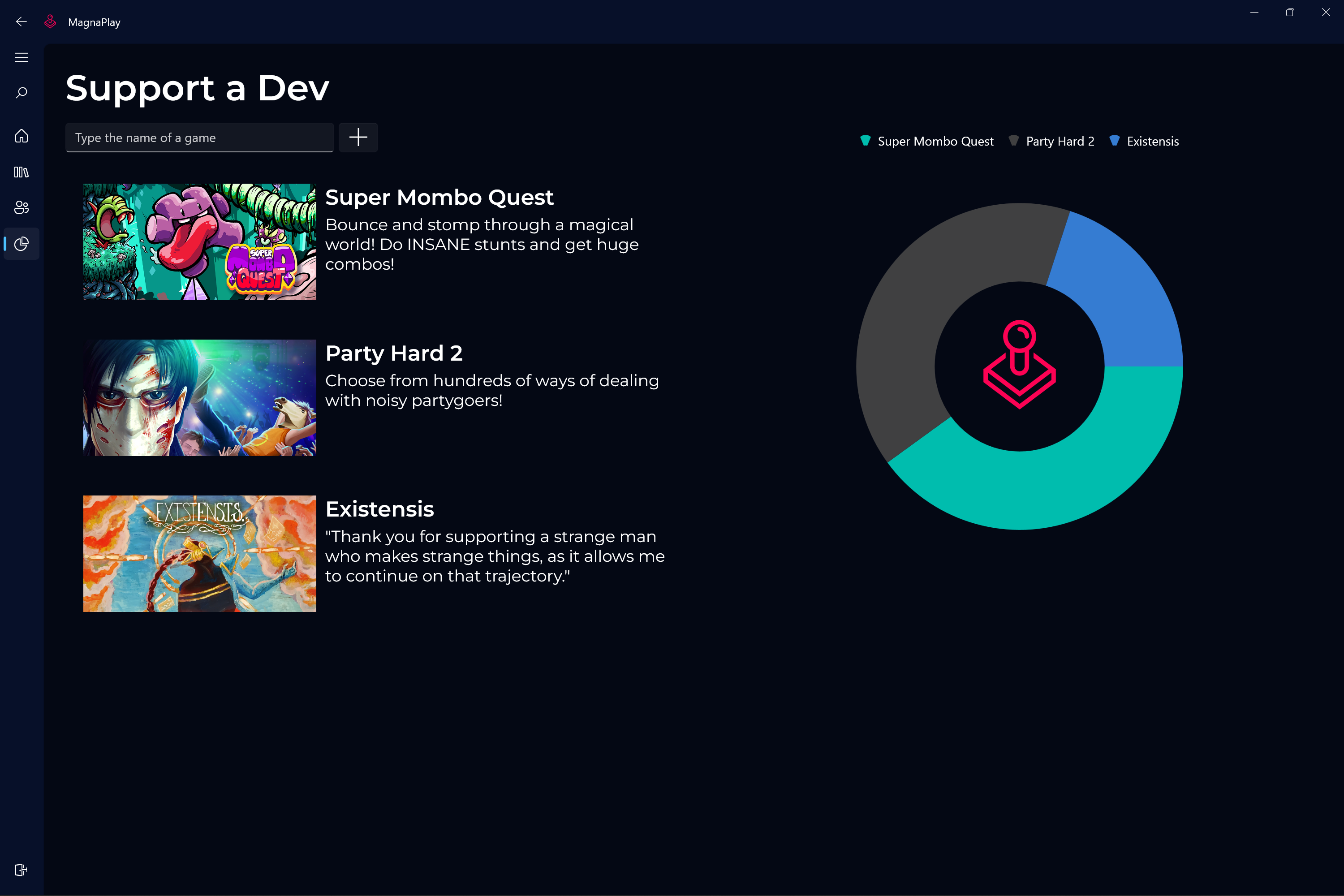Select the Super Mombo Quest title
Image resolution: width=1344 pixels, height=896 pixels.
click(439, 198)
